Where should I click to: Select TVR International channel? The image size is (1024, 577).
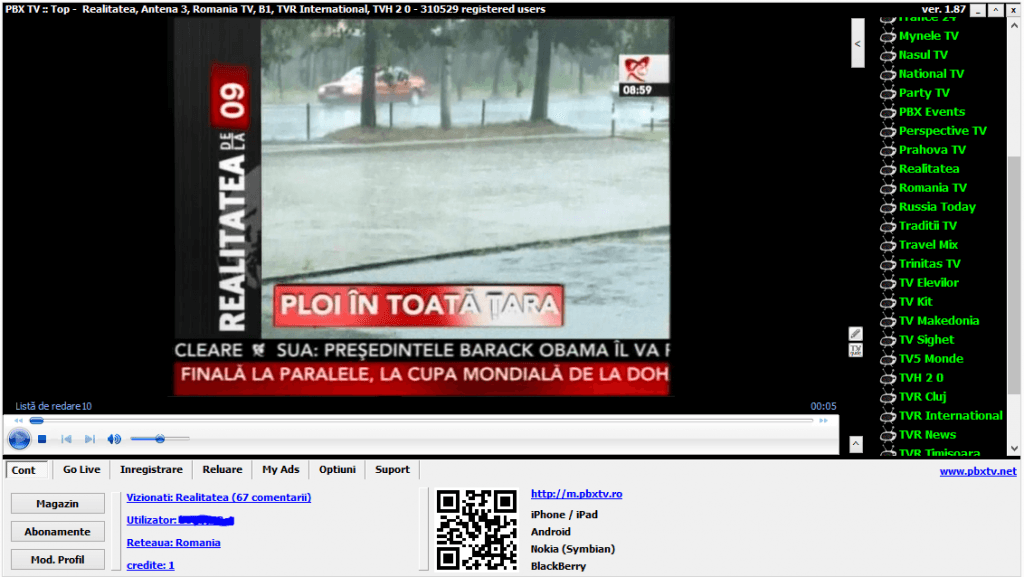pyautogui.click(x=950, y=415)
